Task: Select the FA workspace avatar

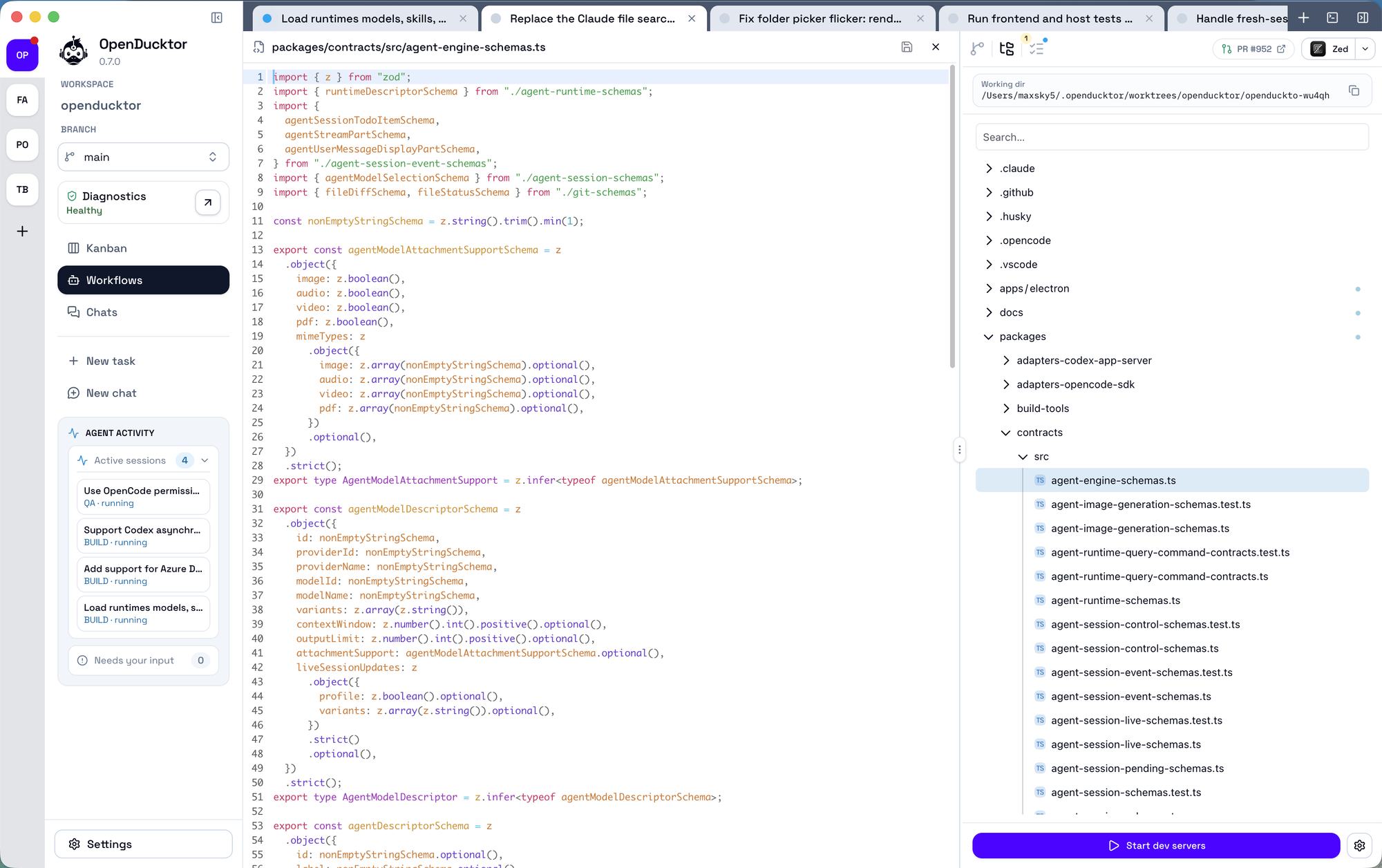Action: [x=22, y=100]
